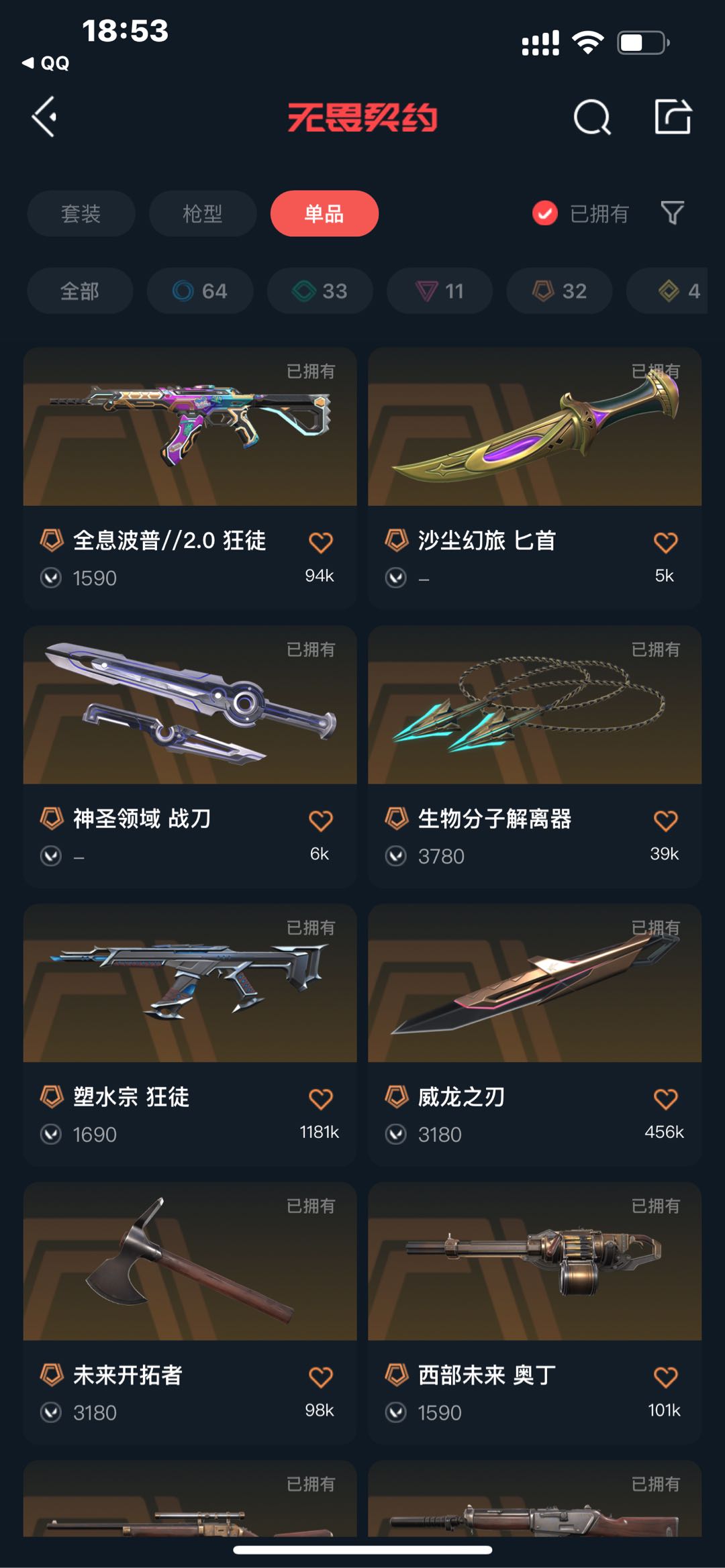
Task: Tap the back arrow icon
Action: [x=44, y=117]
